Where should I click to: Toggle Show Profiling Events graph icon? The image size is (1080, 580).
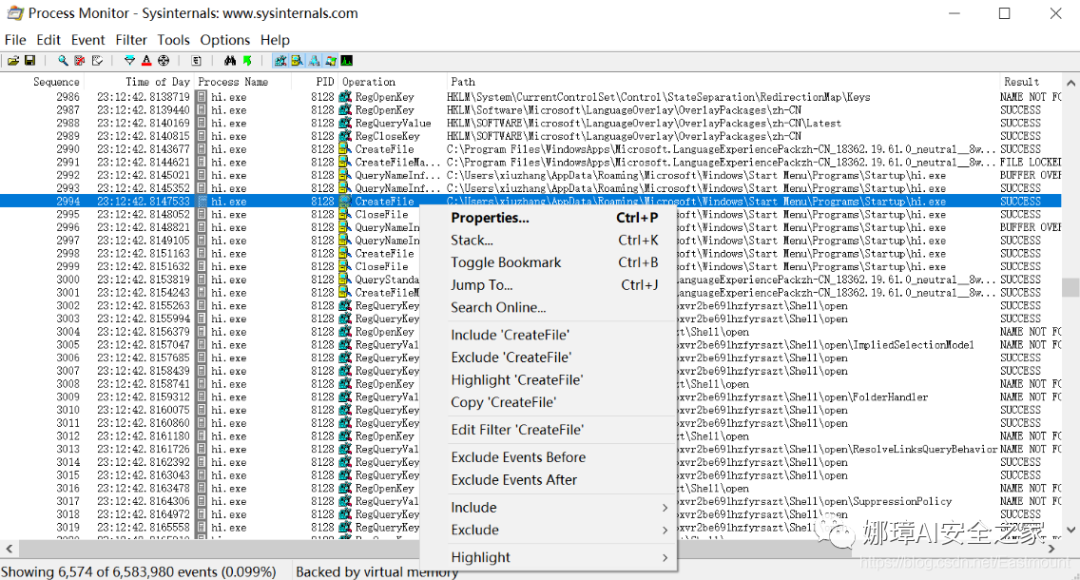click(x=347, y=61)
